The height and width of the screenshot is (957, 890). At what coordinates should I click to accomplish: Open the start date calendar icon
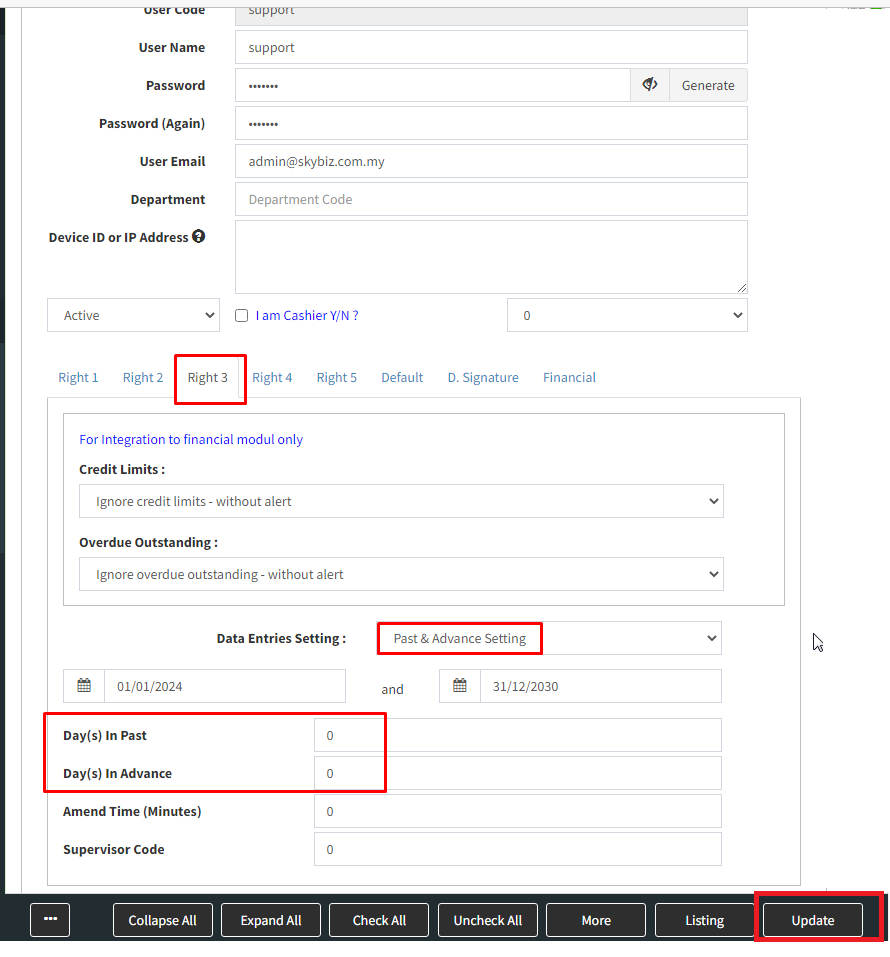[x=84, y=686]
